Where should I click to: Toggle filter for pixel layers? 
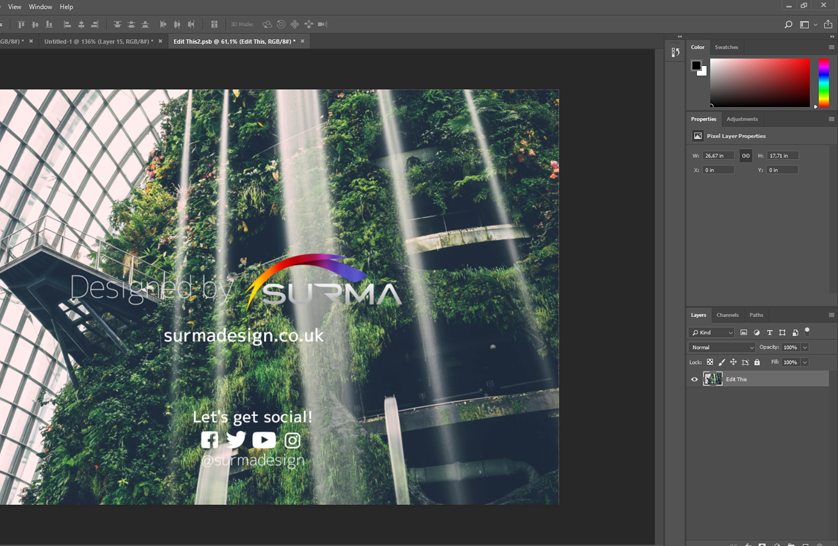click(743, 332)
